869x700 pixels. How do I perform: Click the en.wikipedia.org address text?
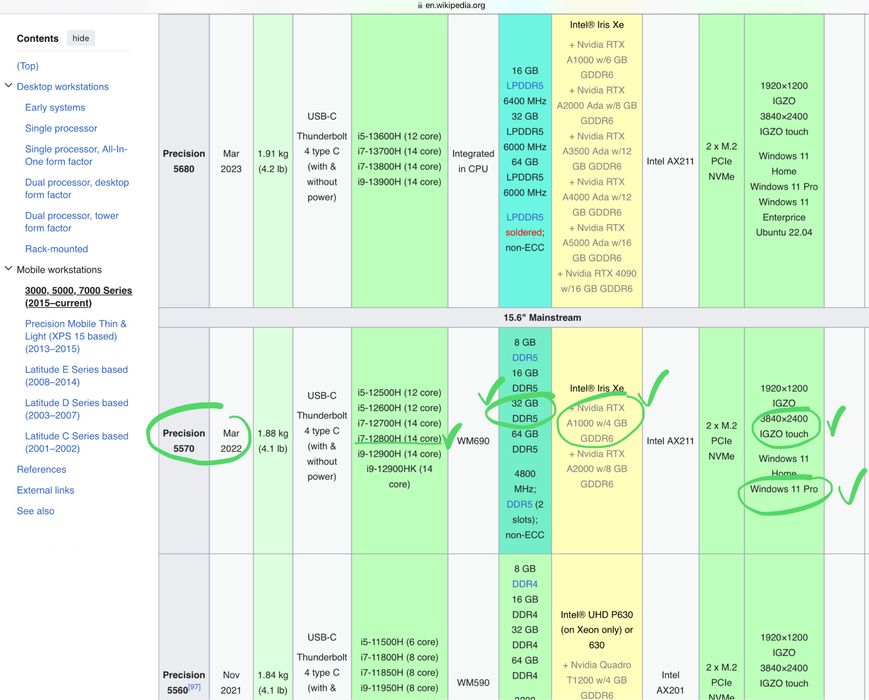pos(455,6)
